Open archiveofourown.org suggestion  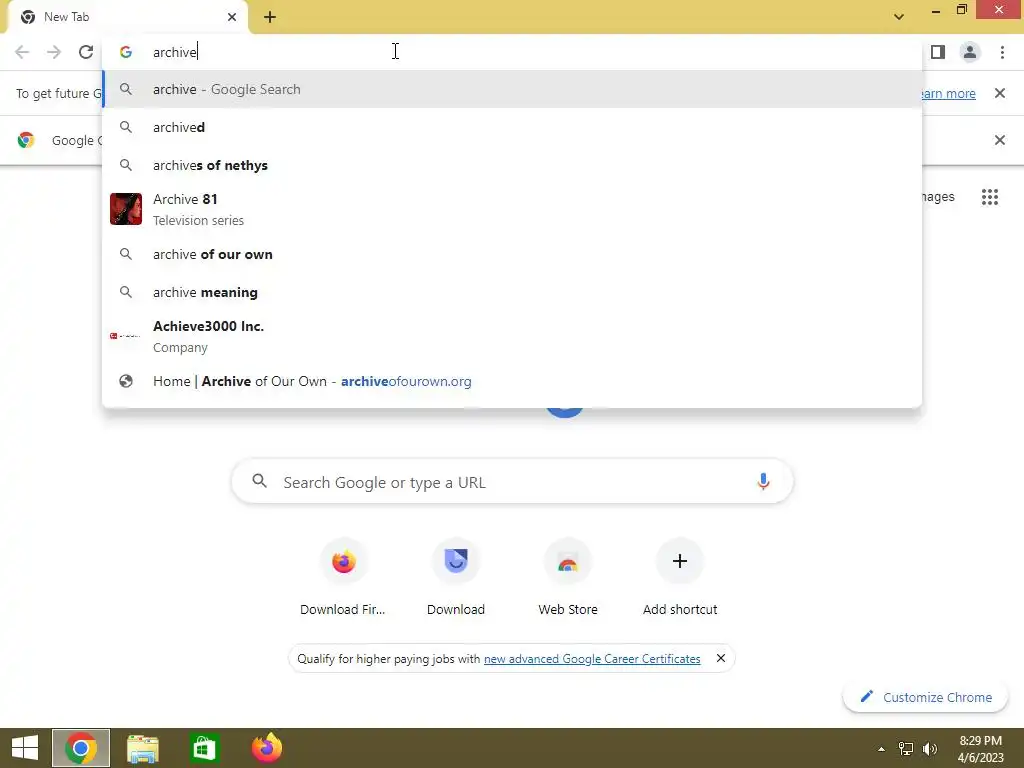513,381
